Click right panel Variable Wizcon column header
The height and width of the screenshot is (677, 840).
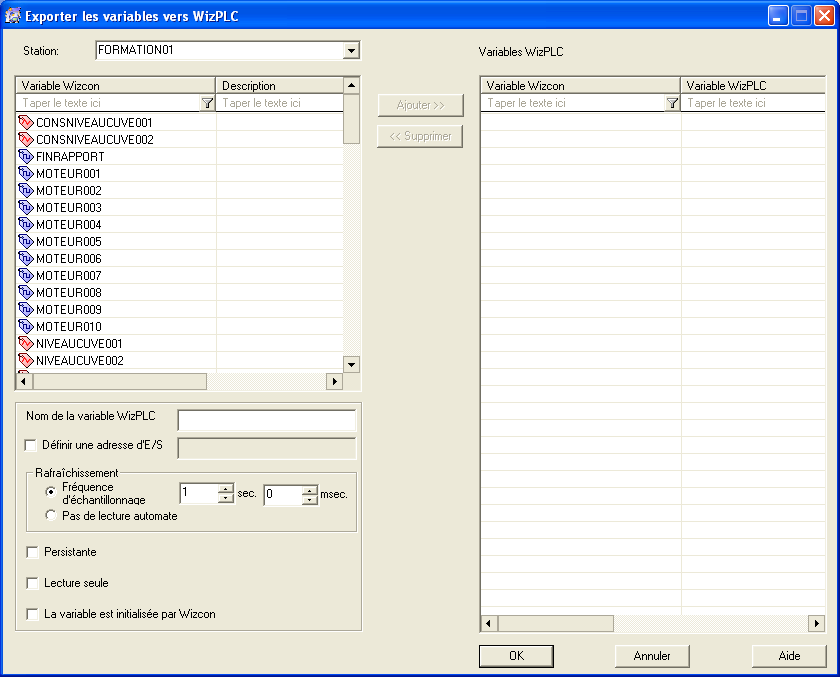click(x=580, y=86)
